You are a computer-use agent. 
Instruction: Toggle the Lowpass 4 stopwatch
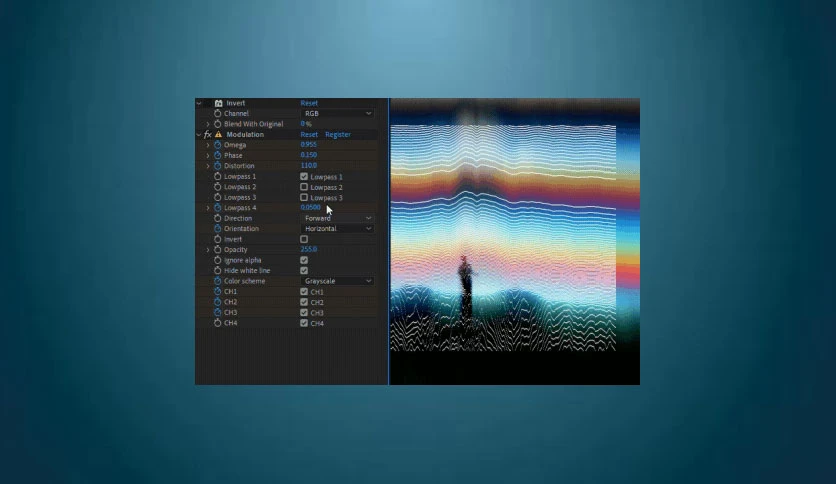coord(218,208)
